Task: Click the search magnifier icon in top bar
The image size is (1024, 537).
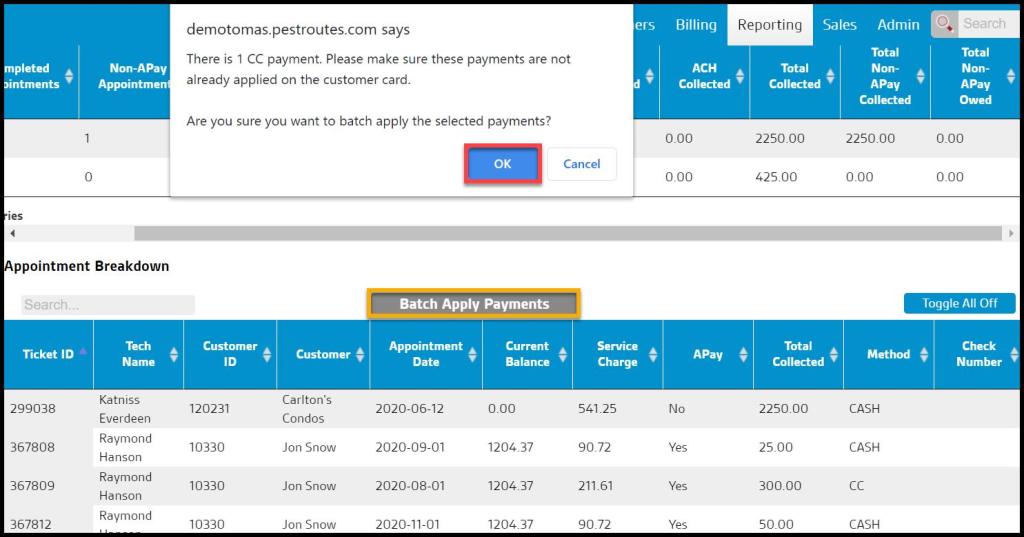Action: pyautogui.click(x=945, y=24)
